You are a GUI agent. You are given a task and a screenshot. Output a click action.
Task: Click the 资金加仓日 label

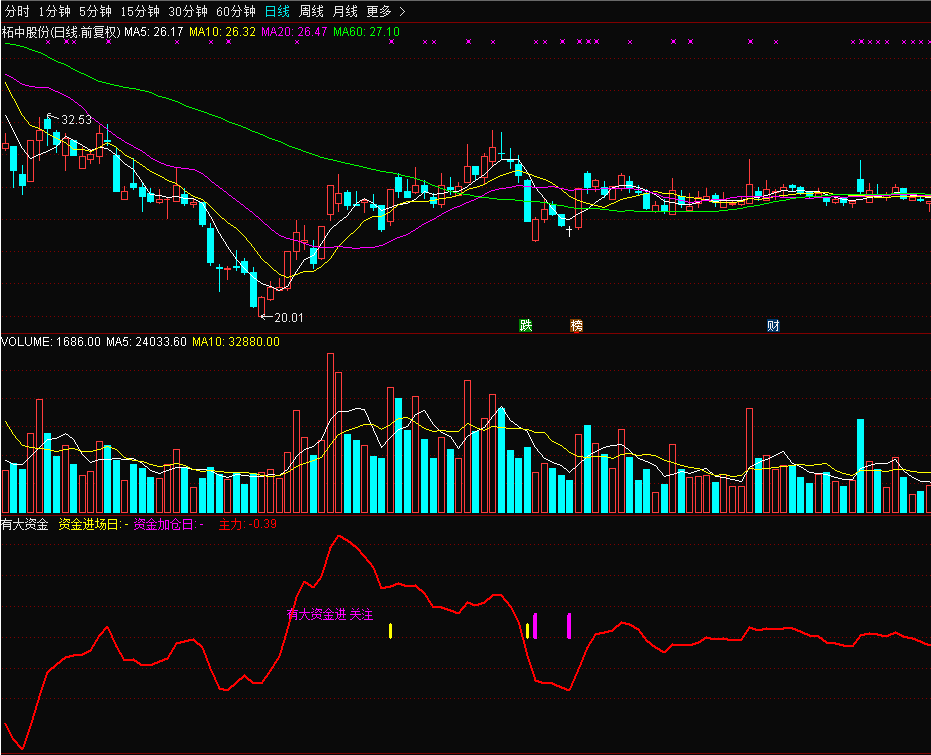[x=169, y=524]
